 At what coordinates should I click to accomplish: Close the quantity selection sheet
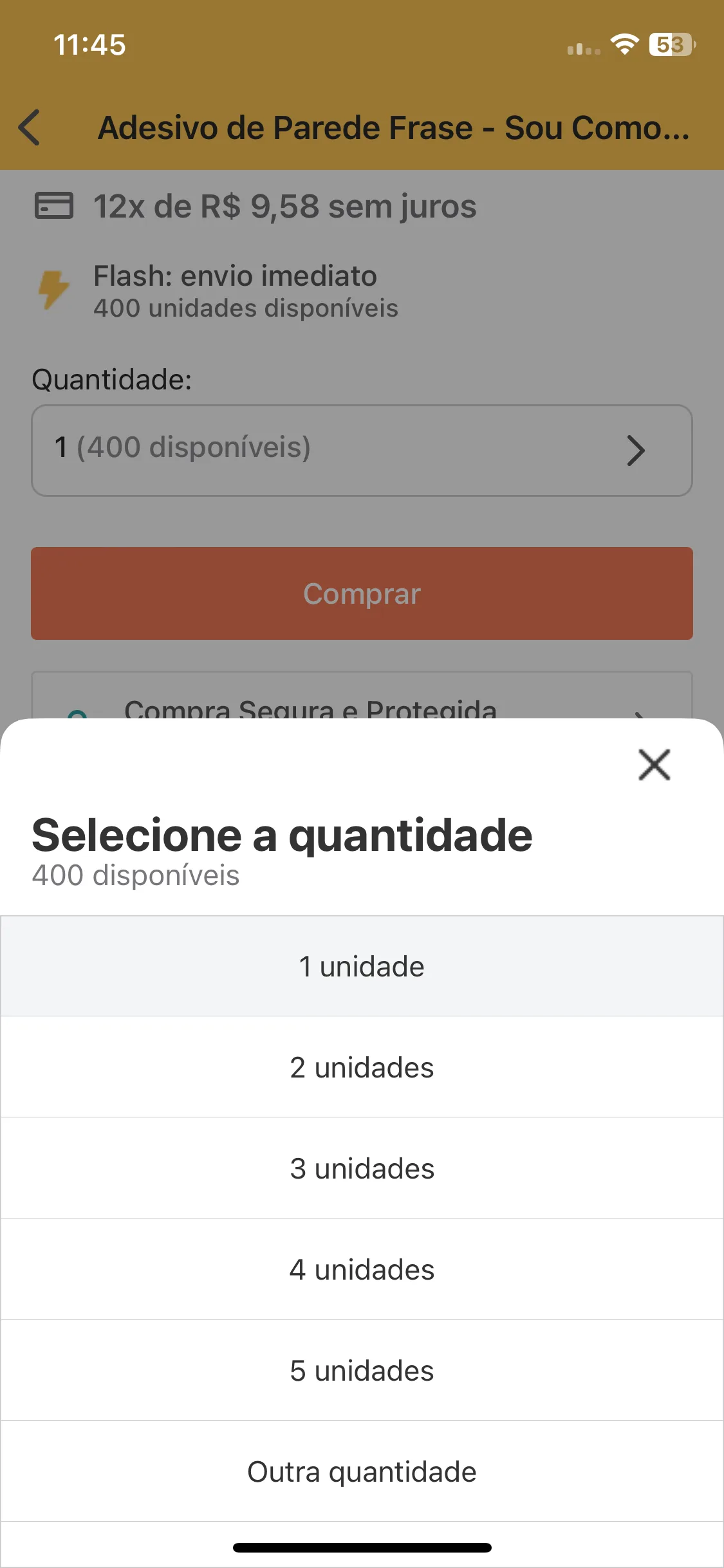(x=654, y=764)
